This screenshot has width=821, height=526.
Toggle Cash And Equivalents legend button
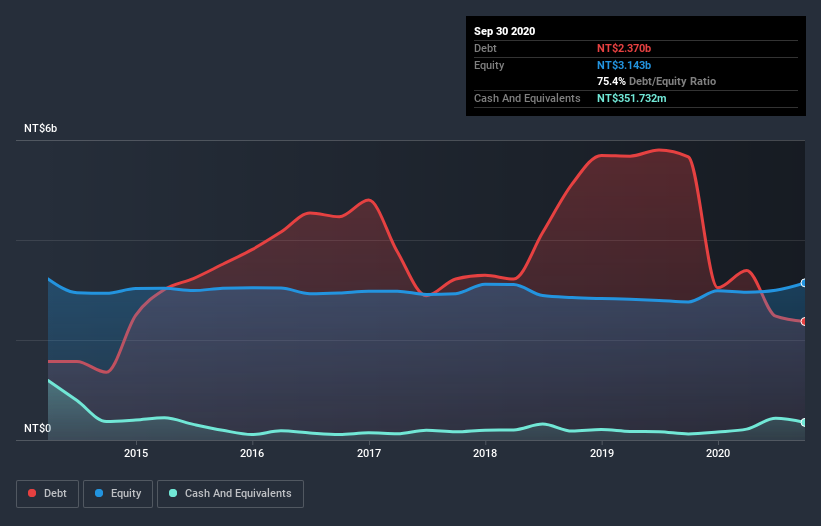tap(230, 494)
